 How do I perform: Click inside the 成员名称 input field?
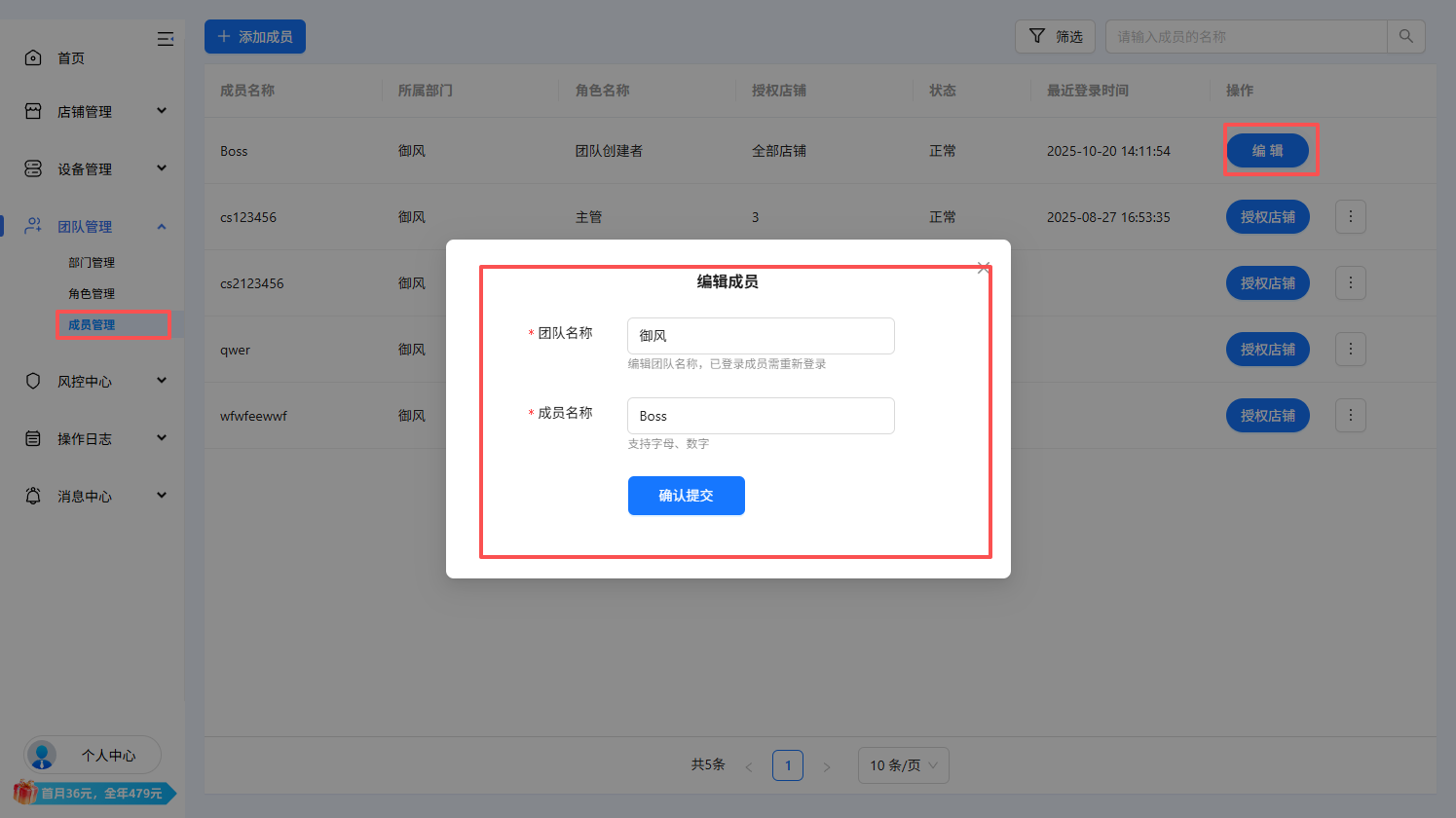click(x=760, y=416)
